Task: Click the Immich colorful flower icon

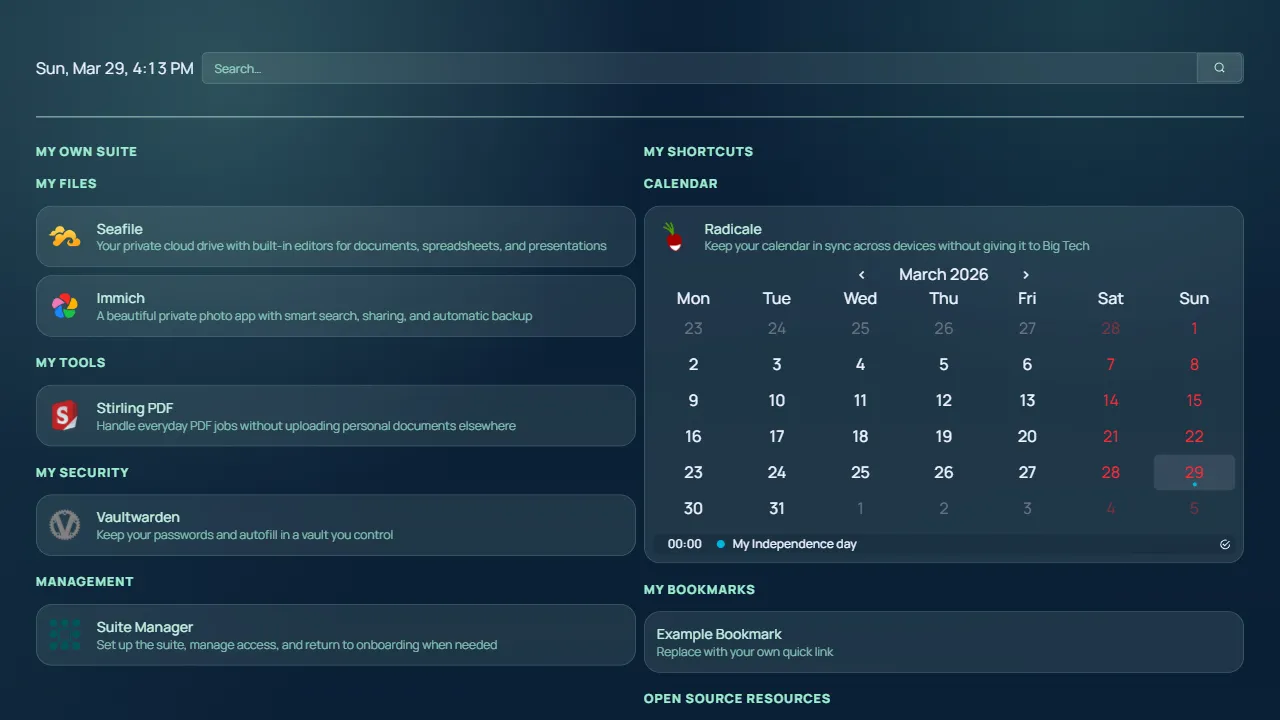Action: click(64, 306)
